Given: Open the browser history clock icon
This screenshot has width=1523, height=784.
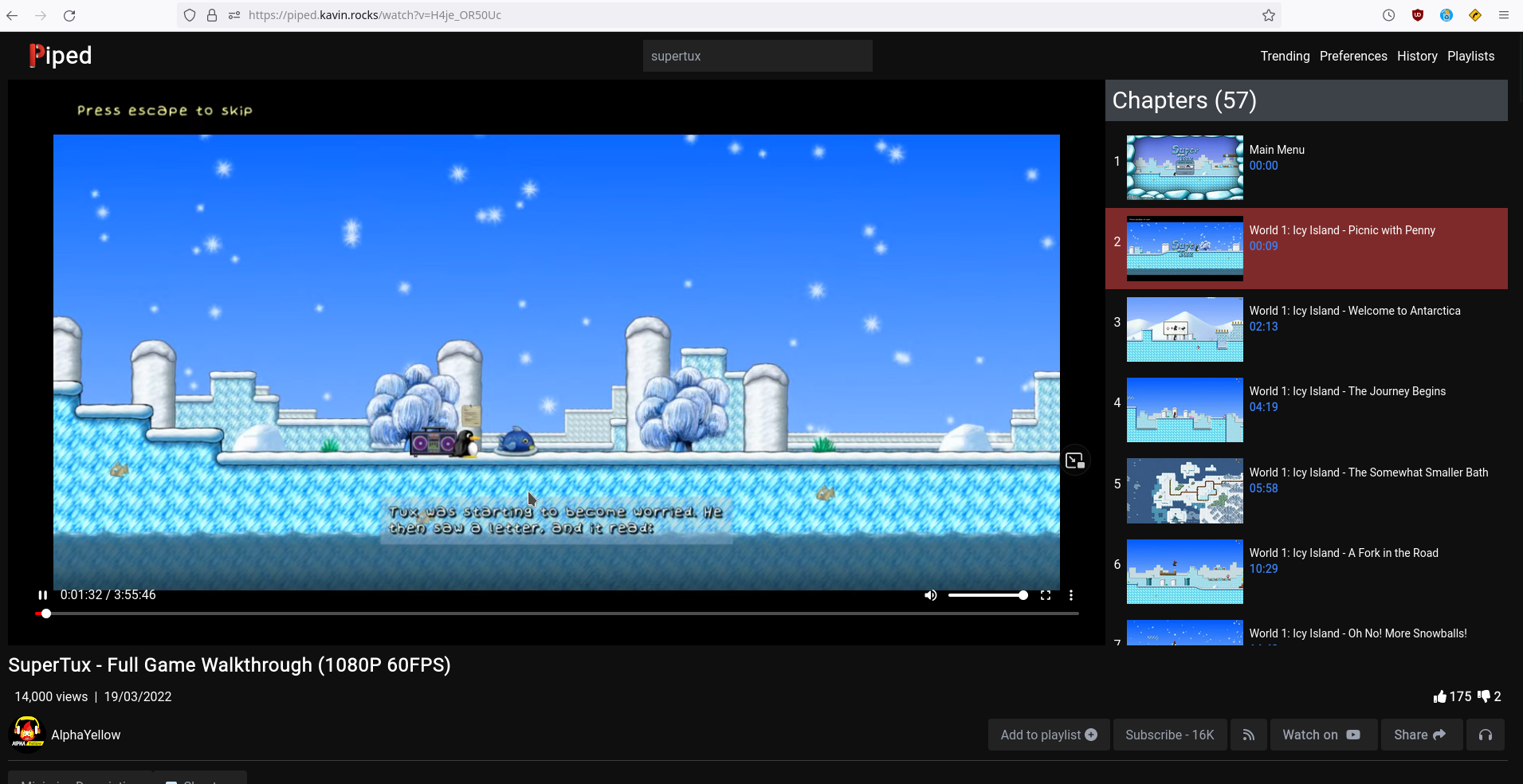Looking at the screenshot, I should [x=1388, y=15].
